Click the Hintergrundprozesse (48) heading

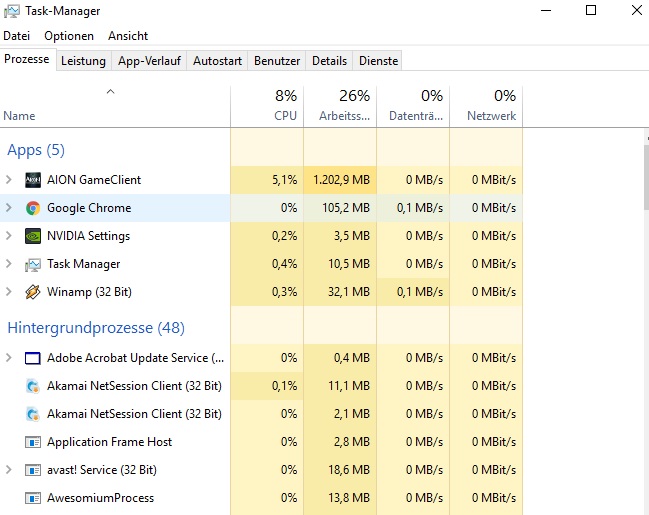96,328
